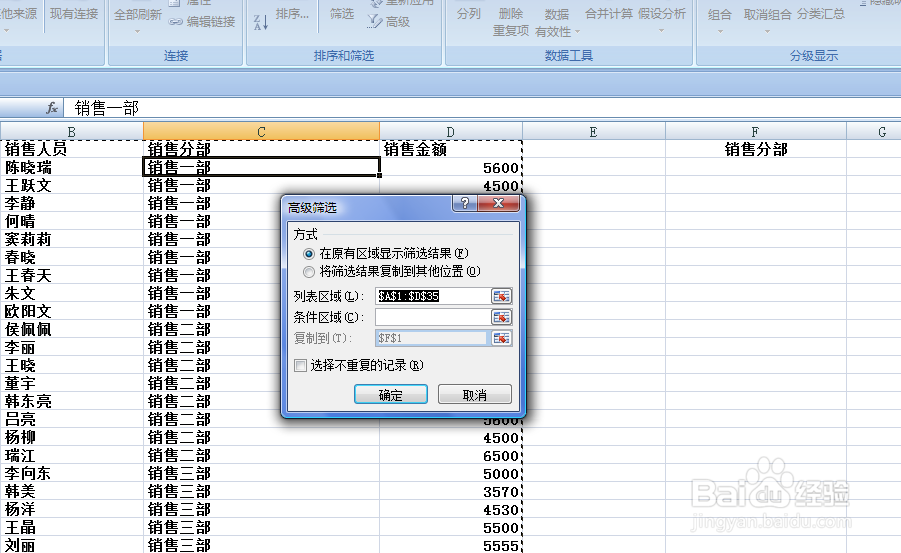Click cell 销售金额 header
This screenshot has height=553, width=901.
(x=450, y=149)
